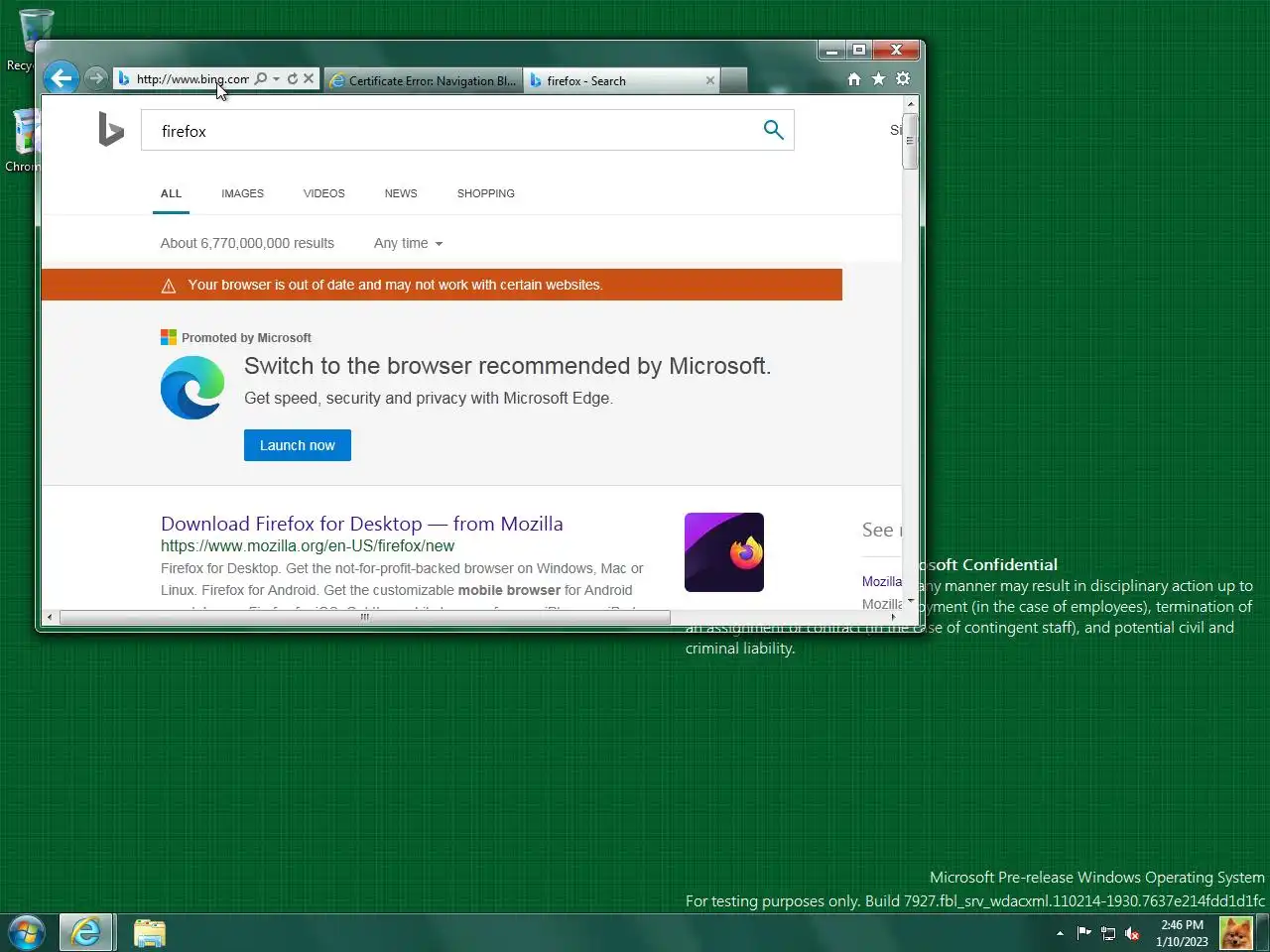This screenshot has width=1270, height=952.
Task: Click the out of date browser warning text
Action: (395, 285)
